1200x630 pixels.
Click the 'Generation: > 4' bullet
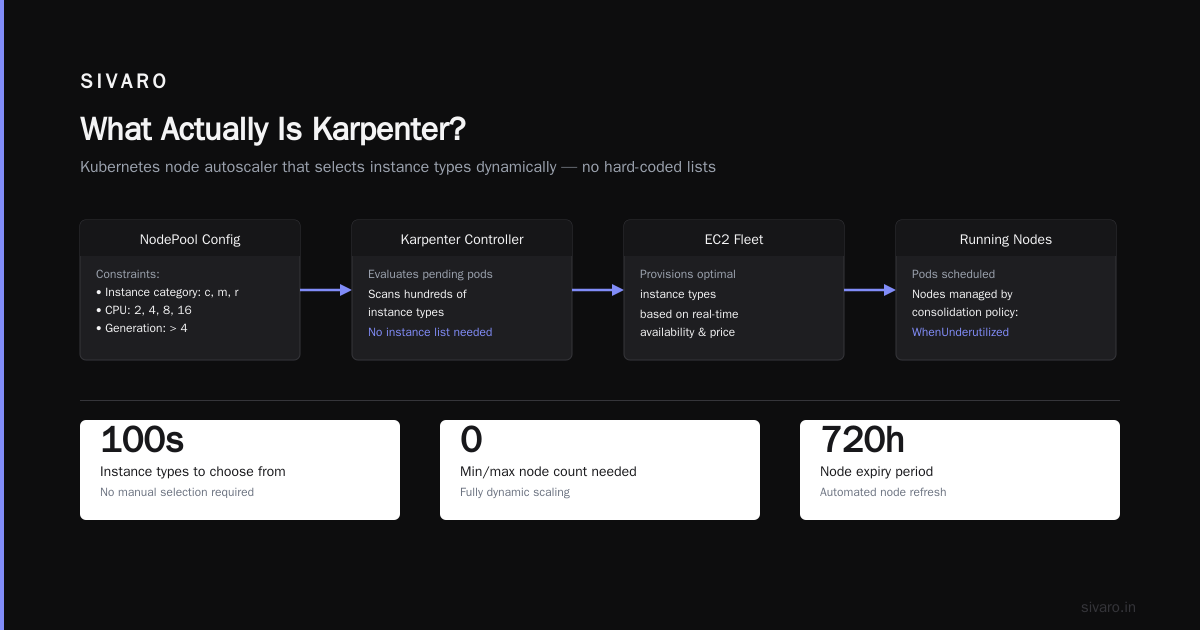coord(141,328)
